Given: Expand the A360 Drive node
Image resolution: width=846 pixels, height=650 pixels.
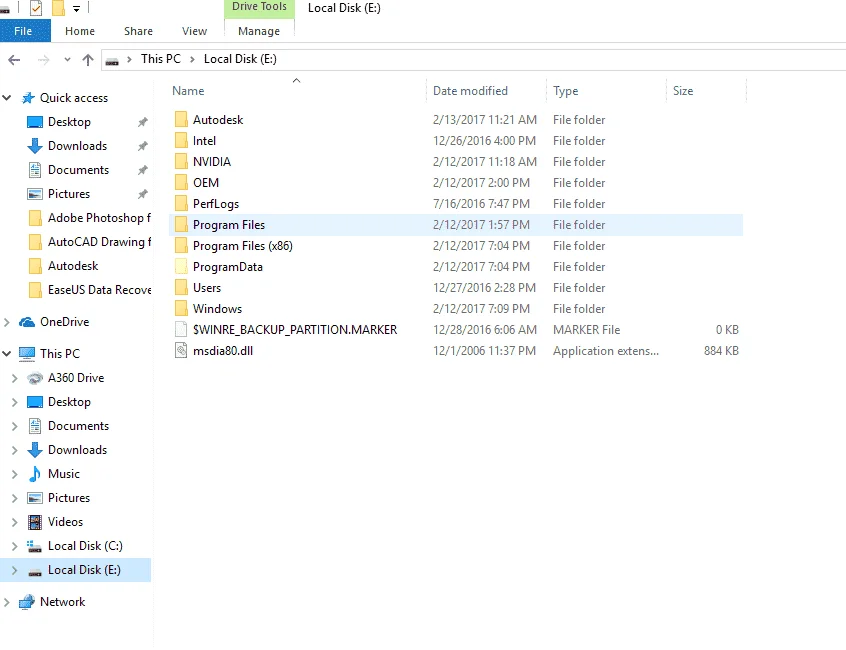Looking at the screenshot, I should pos(15,378).
